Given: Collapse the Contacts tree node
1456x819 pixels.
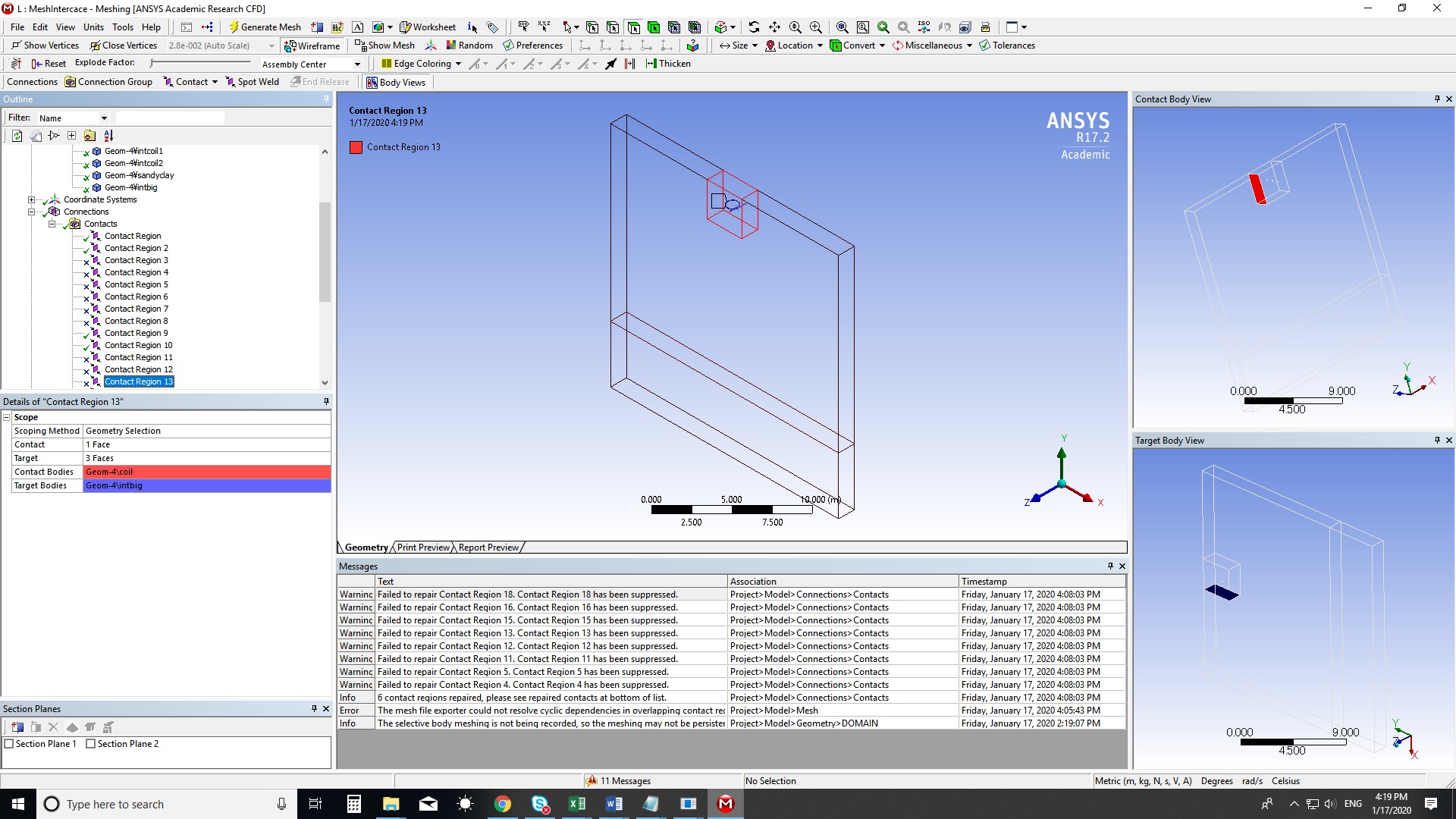Looking at the screenshot, I should point(52,224).
